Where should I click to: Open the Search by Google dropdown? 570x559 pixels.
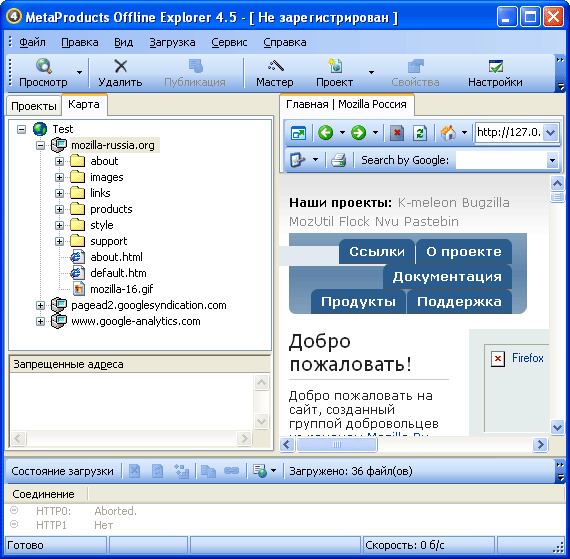coord(552,160)
